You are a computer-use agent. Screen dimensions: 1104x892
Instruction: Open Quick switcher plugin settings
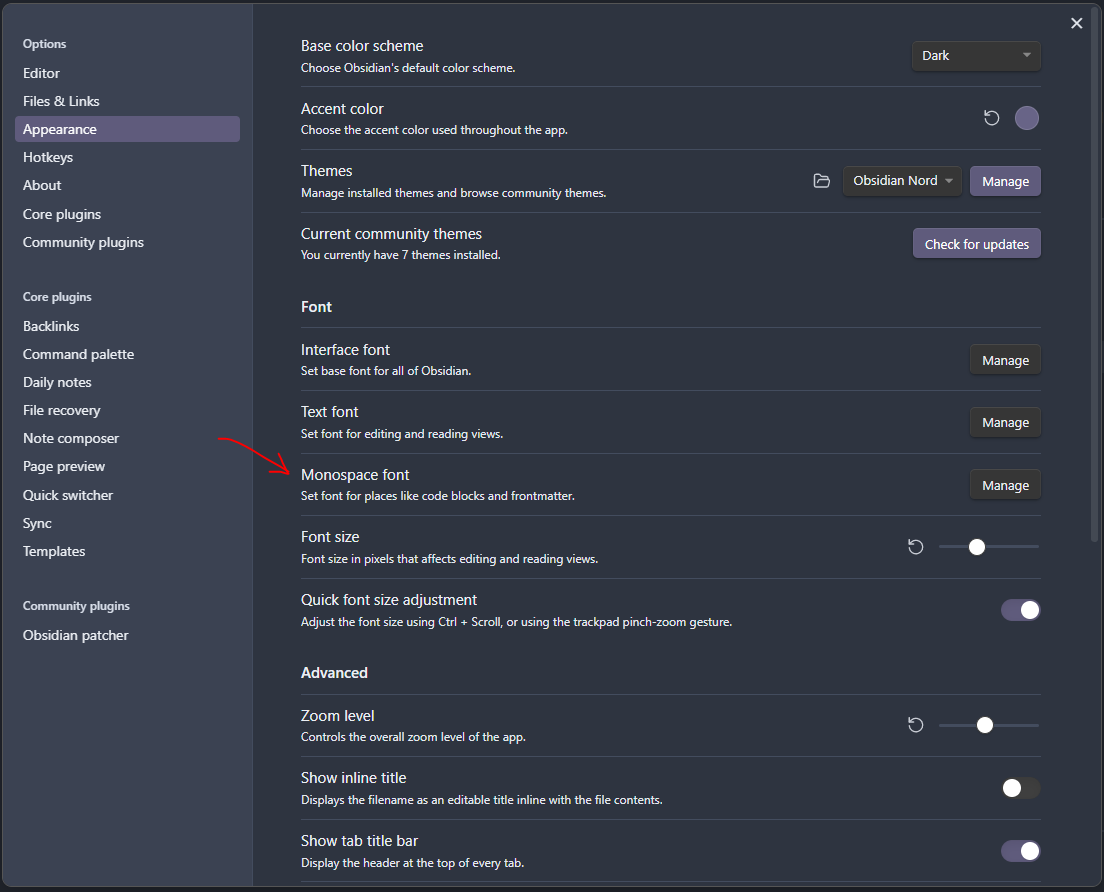(x=127, y=495)
